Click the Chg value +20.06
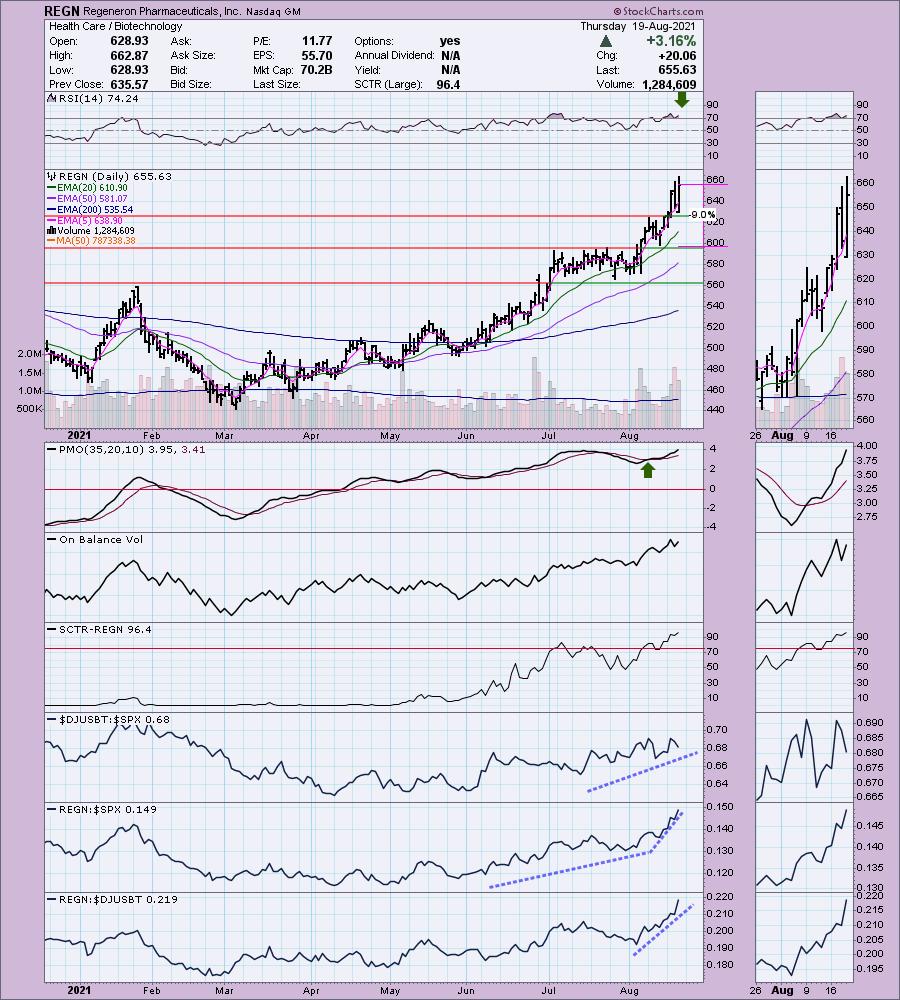 pyautogui.click(x=677, y=55)
